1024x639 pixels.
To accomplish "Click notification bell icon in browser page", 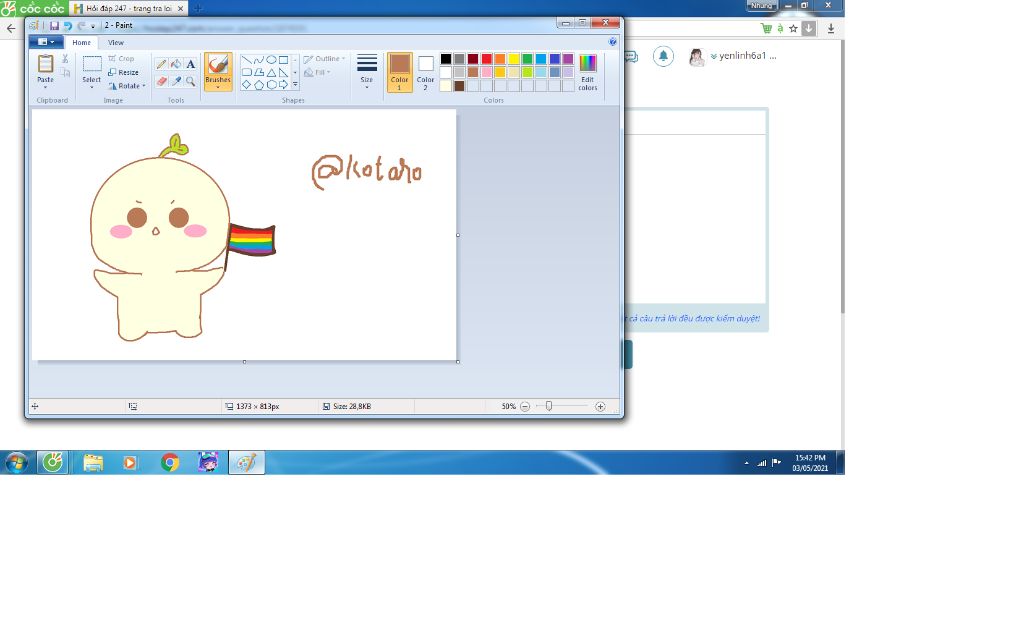I will 663,56.
